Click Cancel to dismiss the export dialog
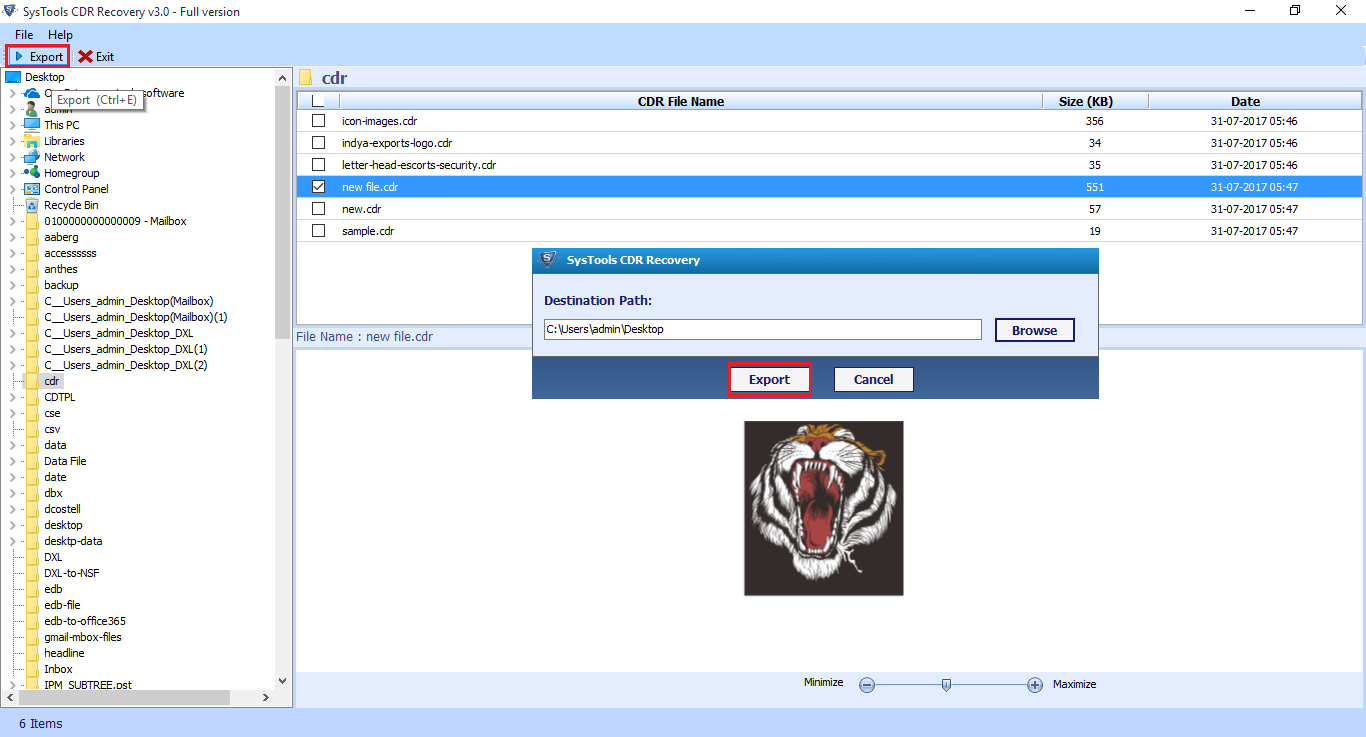The height and width of the screenshot is (737, 1366). [873, 379]
